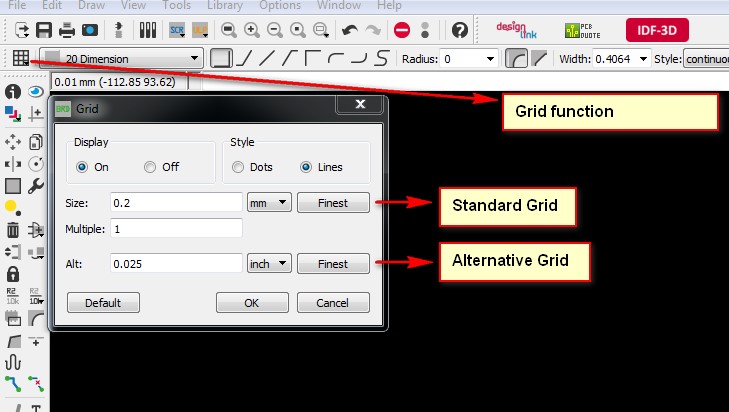Select the Delete trash can tool
The width and height of the screenshot is (729, 412).
click(13, 229)
